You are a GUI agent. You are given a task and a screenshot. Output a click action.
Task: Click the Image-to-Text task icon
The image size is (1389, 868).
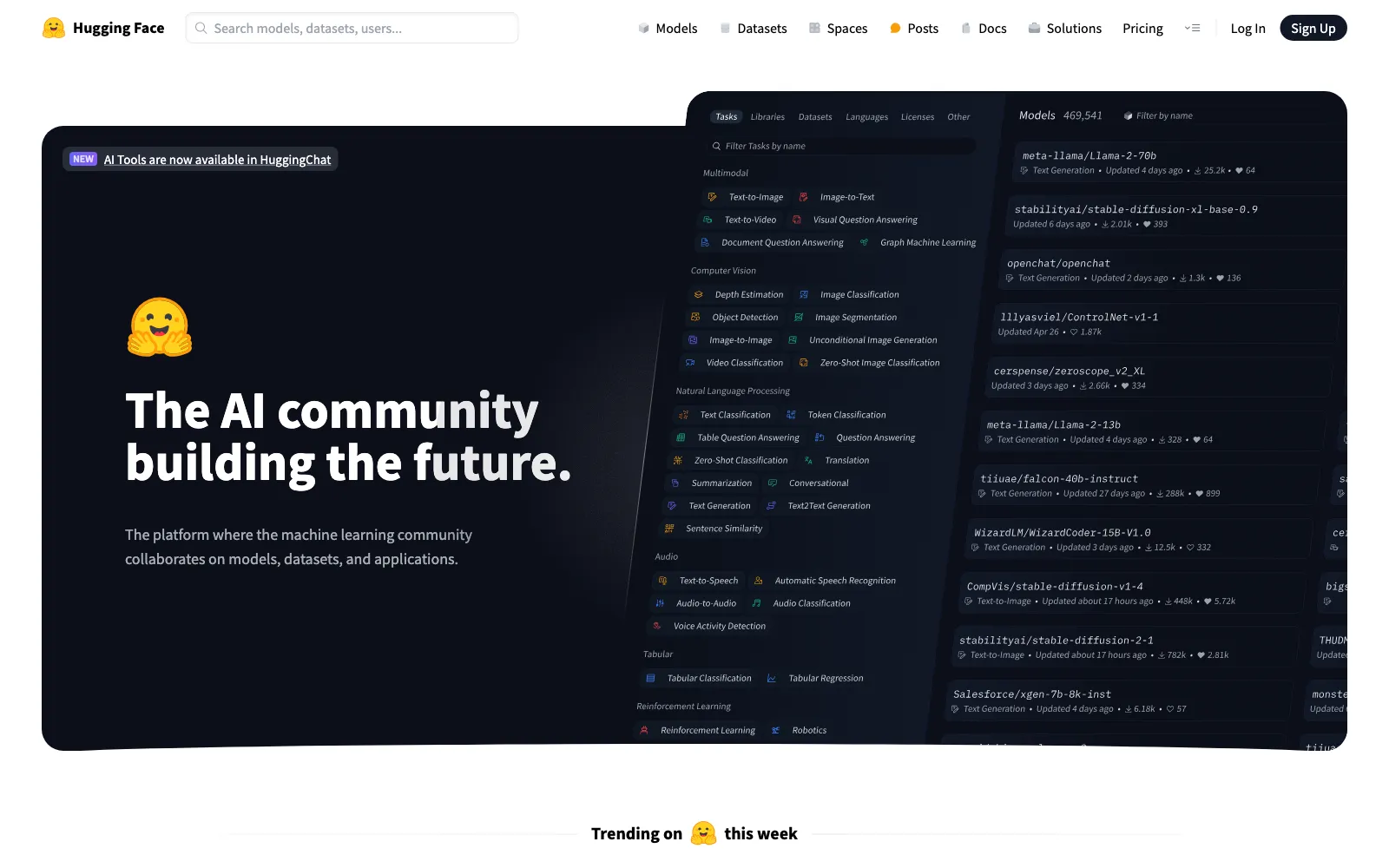(804, 197)
